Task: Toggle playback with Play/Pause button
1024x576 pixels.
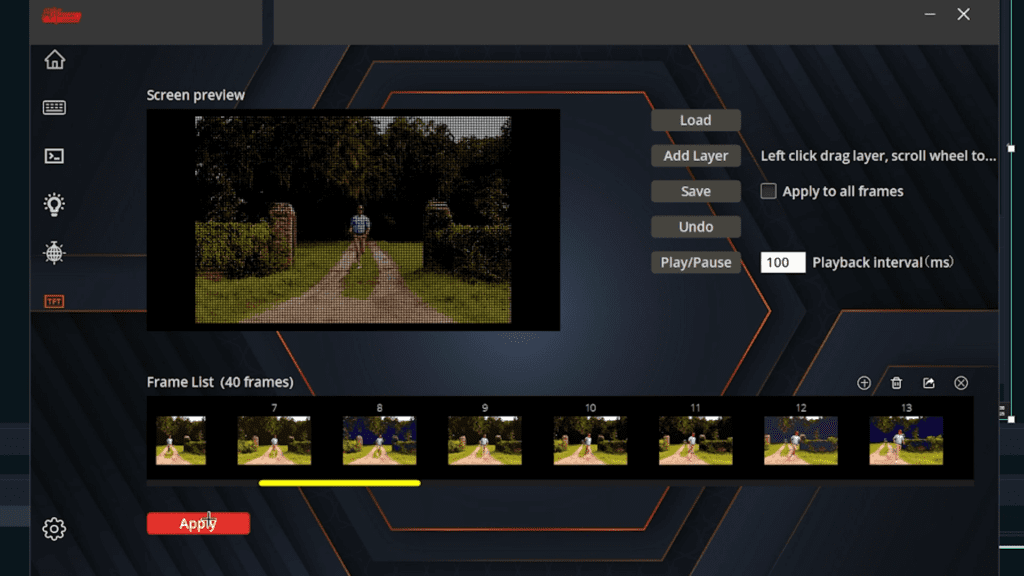Action: [x=695, y=263]
